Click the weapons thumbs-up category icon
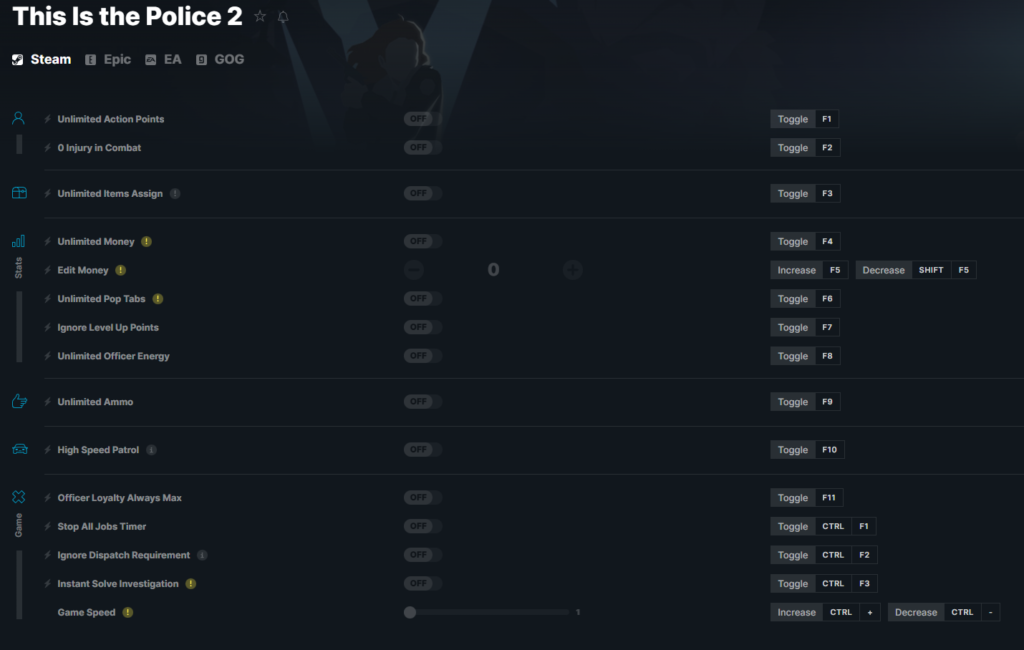 [x=19, y=401]
